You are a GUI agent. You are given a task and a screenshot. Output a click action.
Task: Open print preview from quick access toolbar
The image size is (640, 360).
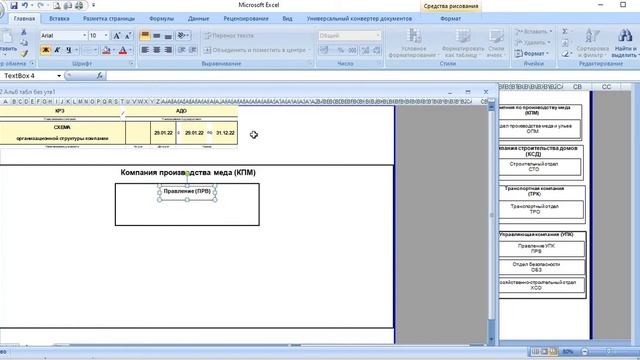57,5
